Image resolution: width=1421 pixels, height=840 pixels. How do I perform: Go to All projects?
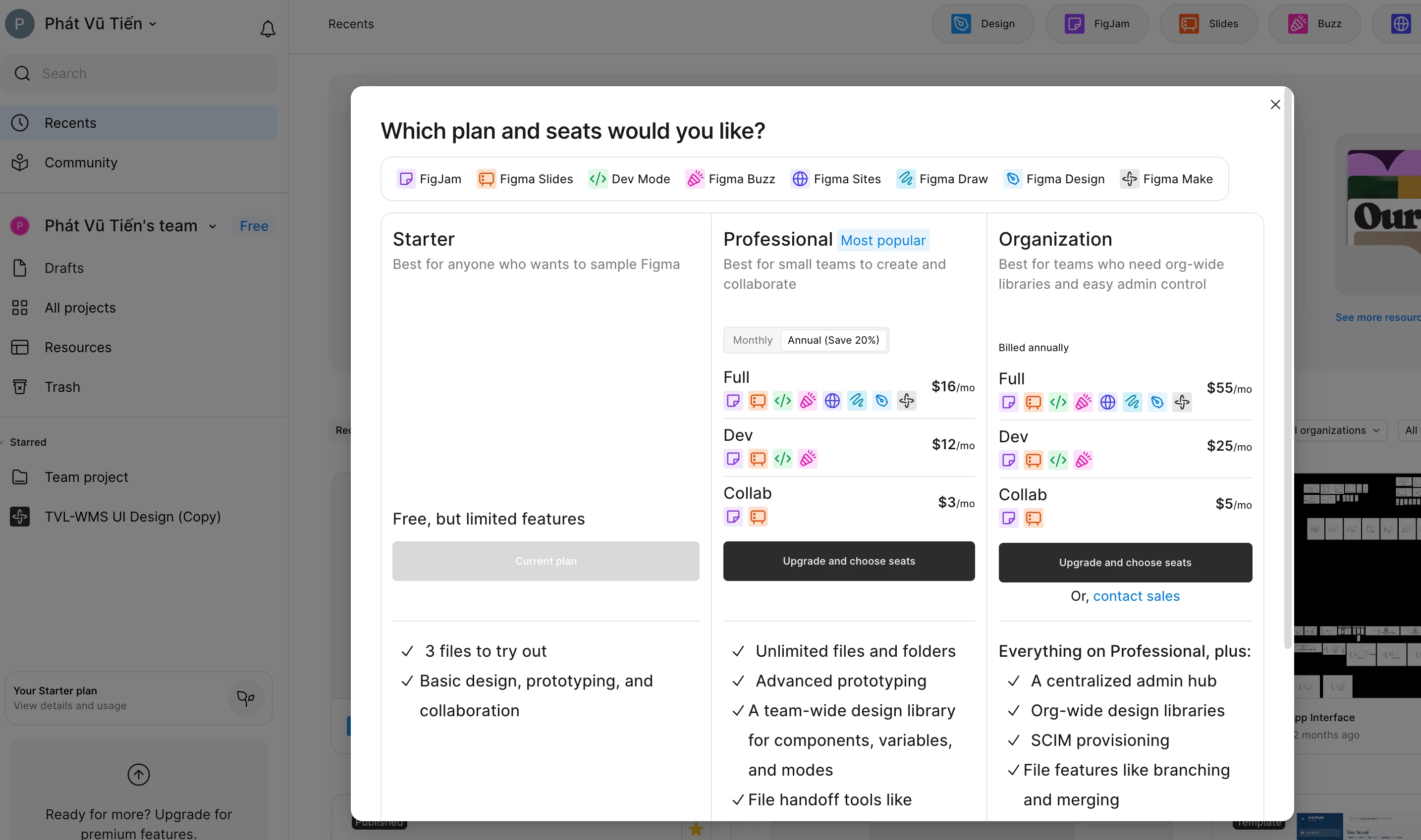click(x=80, y=308)
